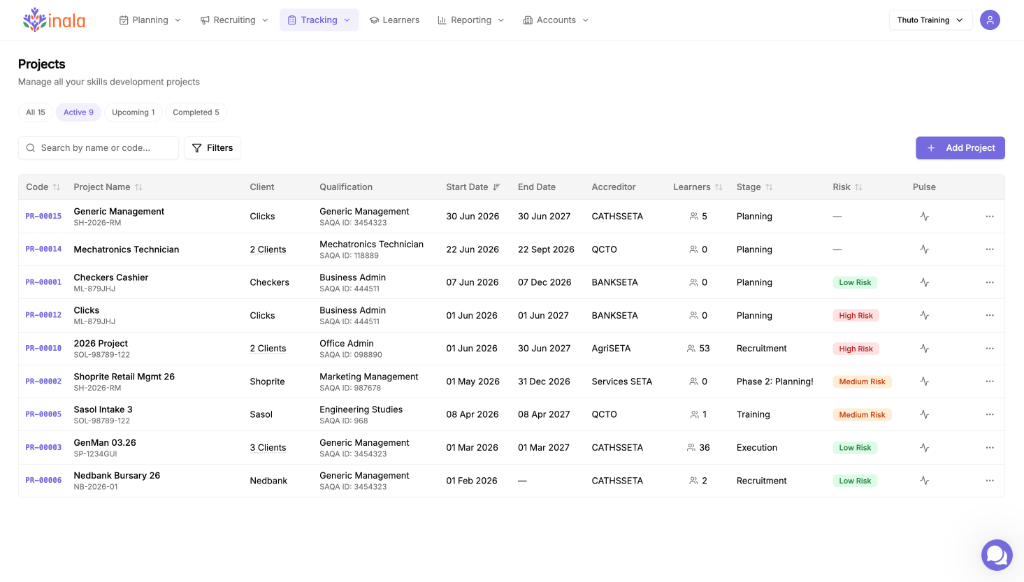The height and width of the screenshot is (582, 1024).
Task: Open project code PR-00010
Action: coord(43,348)
